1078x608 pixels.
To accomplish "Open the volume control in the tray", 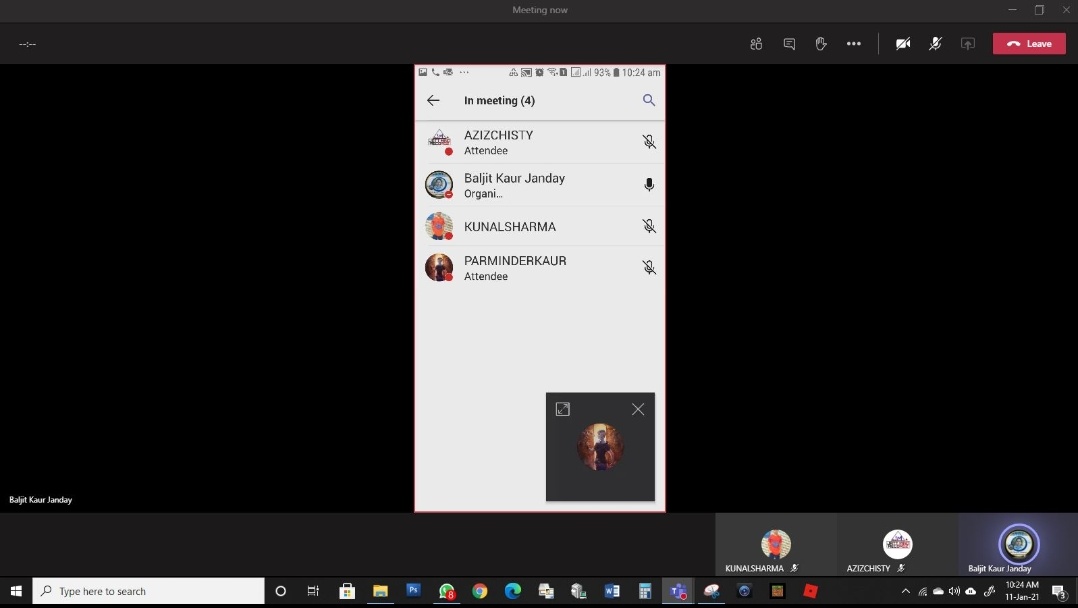I will [x=954, y=591].
